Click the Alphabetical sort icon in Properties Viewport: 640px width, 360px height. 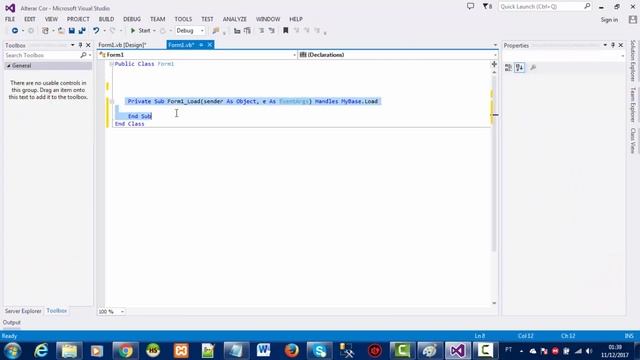519,68
